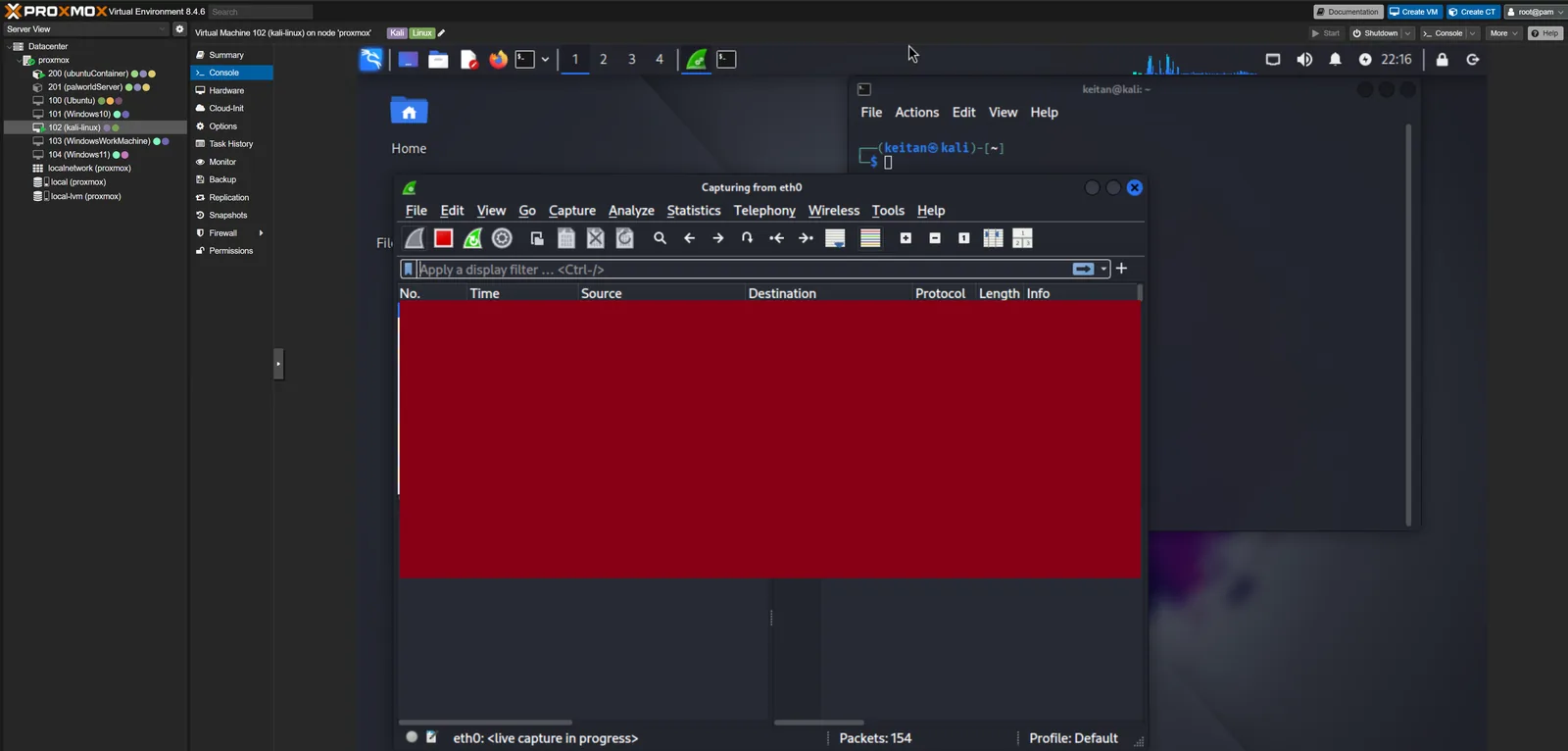Image resolution: width=1568 pixels, height=751 pixels.
Task: Click the find packet magnifier icon
Action: [x=661, y=238]
